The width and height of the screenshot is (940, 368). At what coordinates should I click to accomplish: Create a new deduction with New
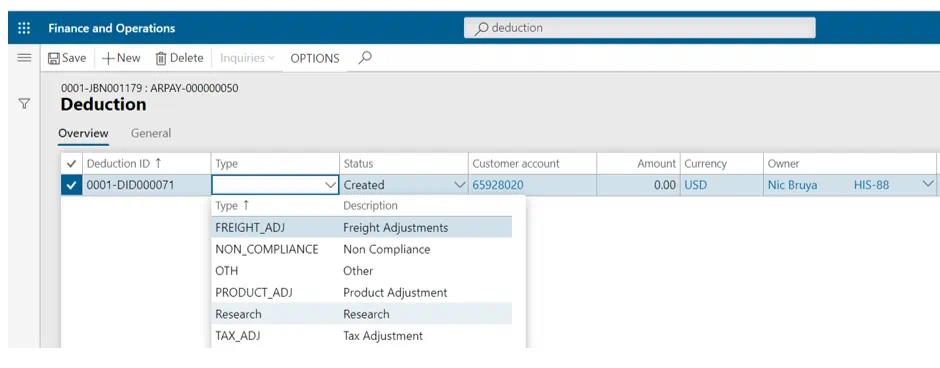coord(121,58)
